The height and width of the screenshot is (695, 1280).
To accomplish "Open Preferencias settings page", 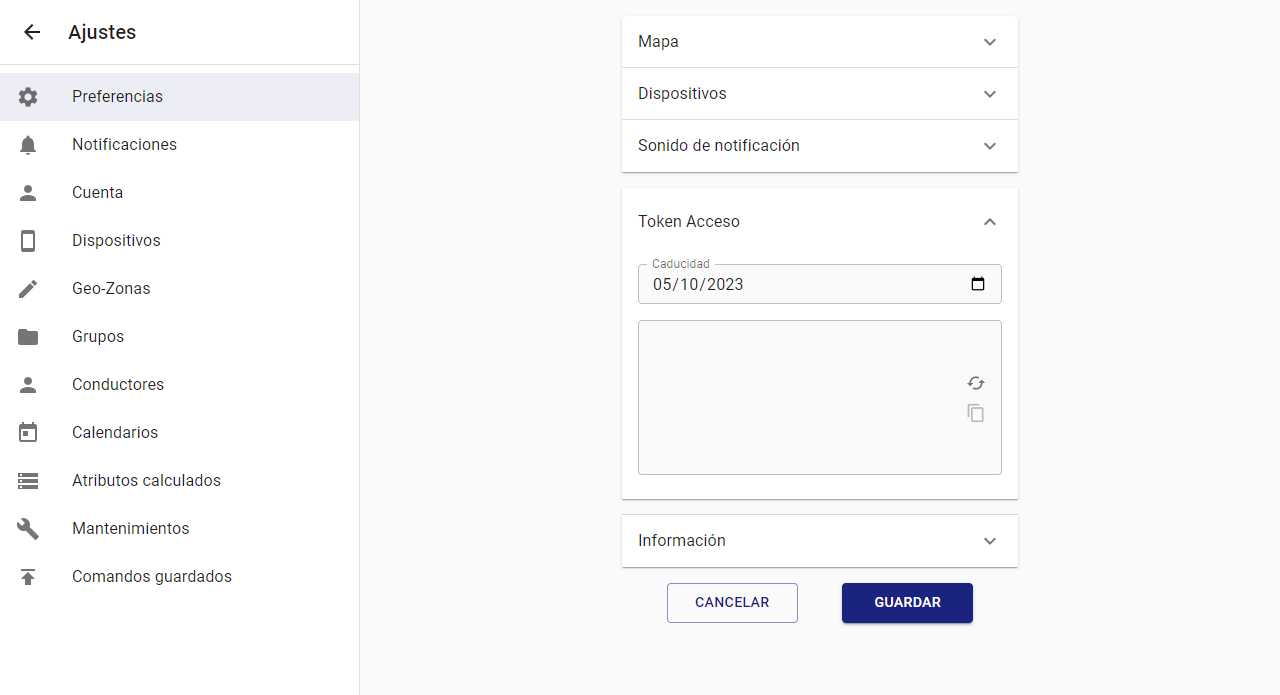I will pos(180,97).
